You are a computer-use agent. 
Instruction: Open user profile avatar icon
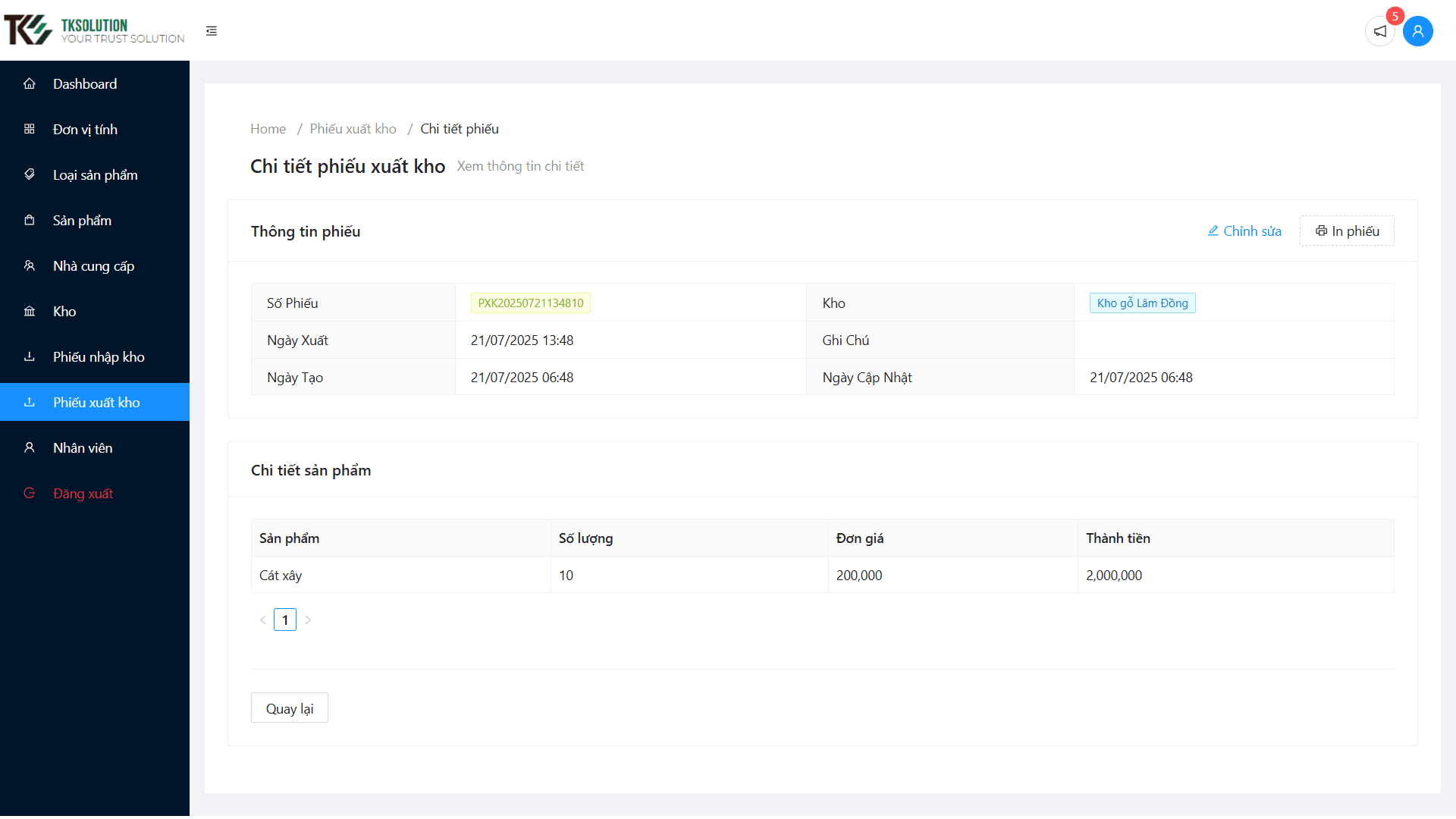(1417, 31)
